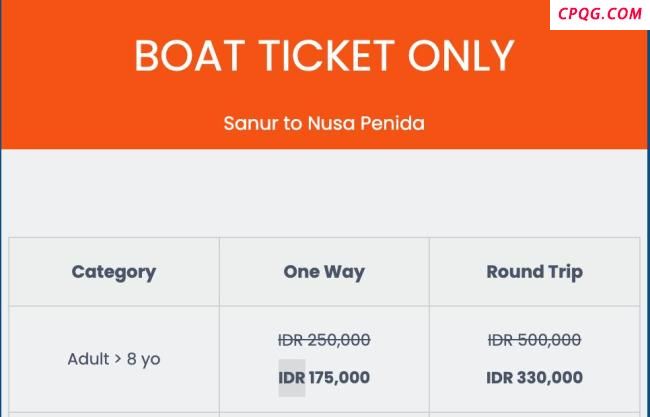
Task: Select the Sanur to Nusa Penida subtitle
Action: (x=324, y=123)
